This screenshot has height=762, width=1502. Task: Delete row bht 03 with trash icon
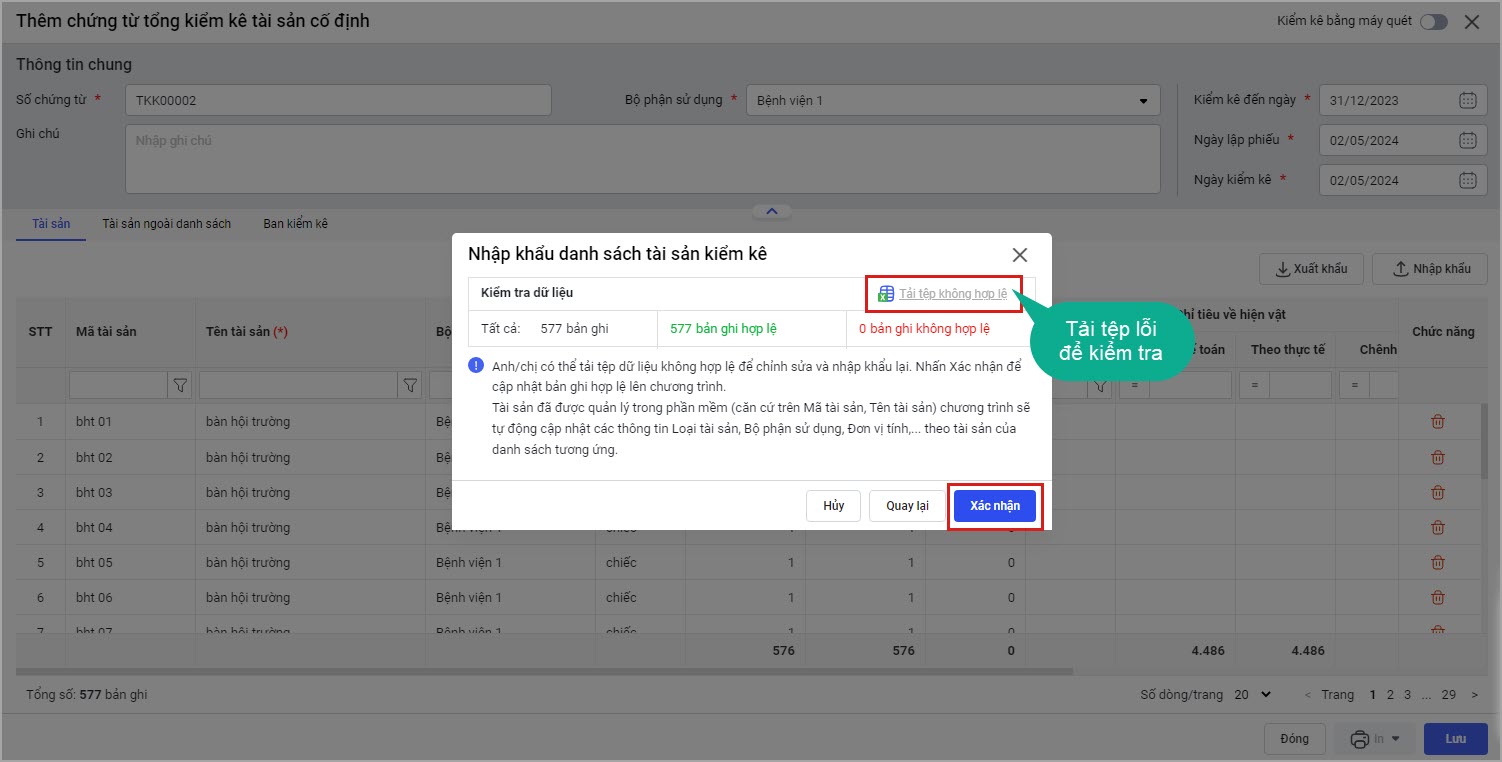[1438, 493]
